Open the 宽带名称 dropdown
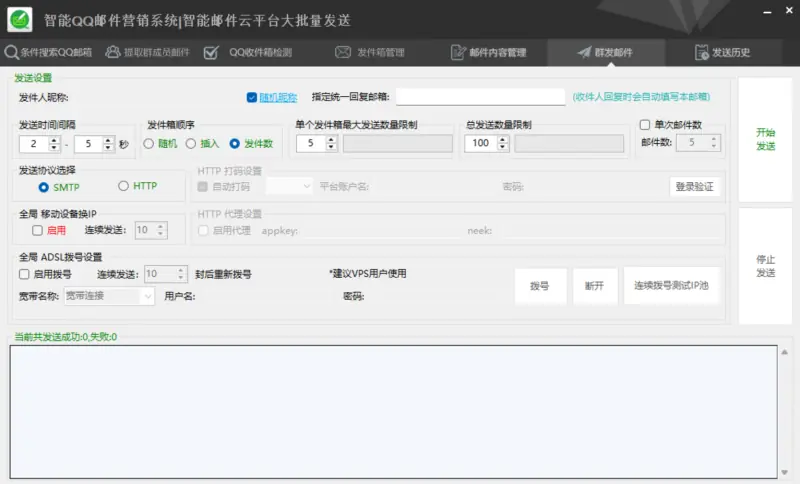The image size is (800, 484). (x=109, y=296)
